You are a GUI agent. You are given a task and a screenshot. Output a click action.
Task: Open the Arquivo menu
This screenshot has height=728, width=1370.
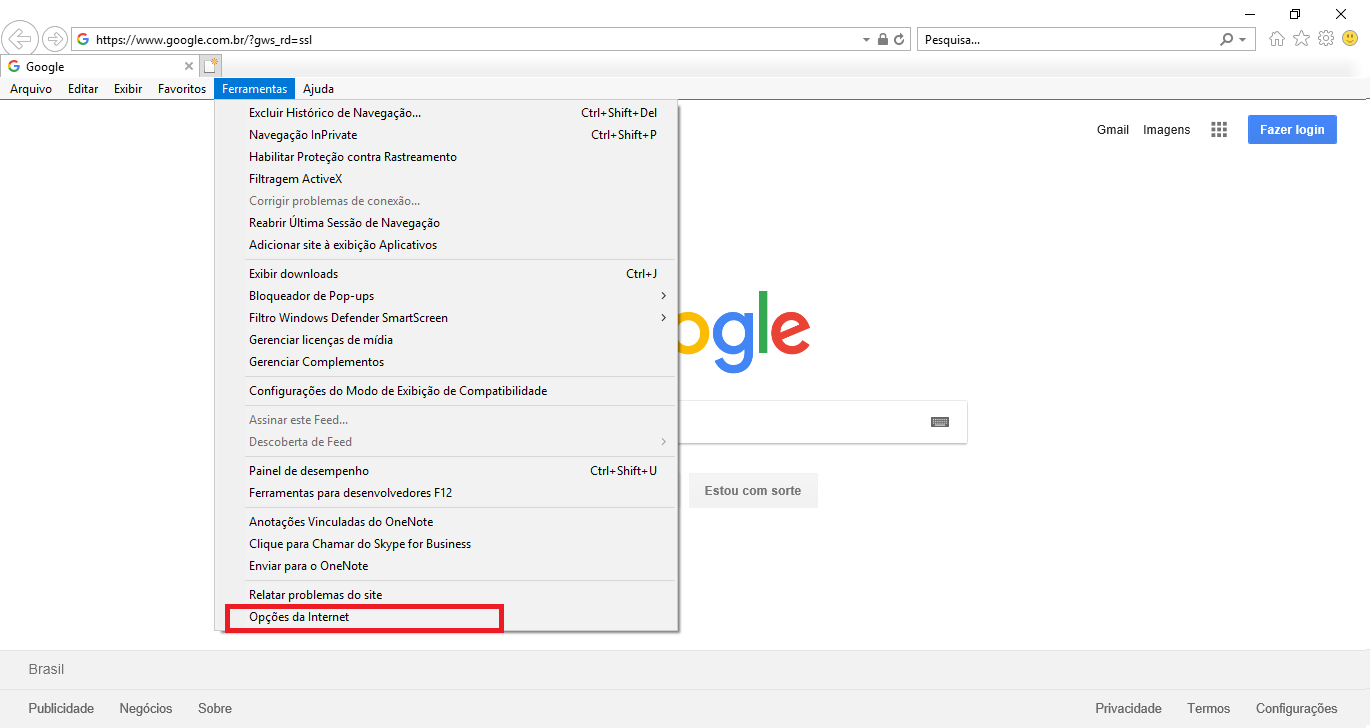[x=31, y=89]
